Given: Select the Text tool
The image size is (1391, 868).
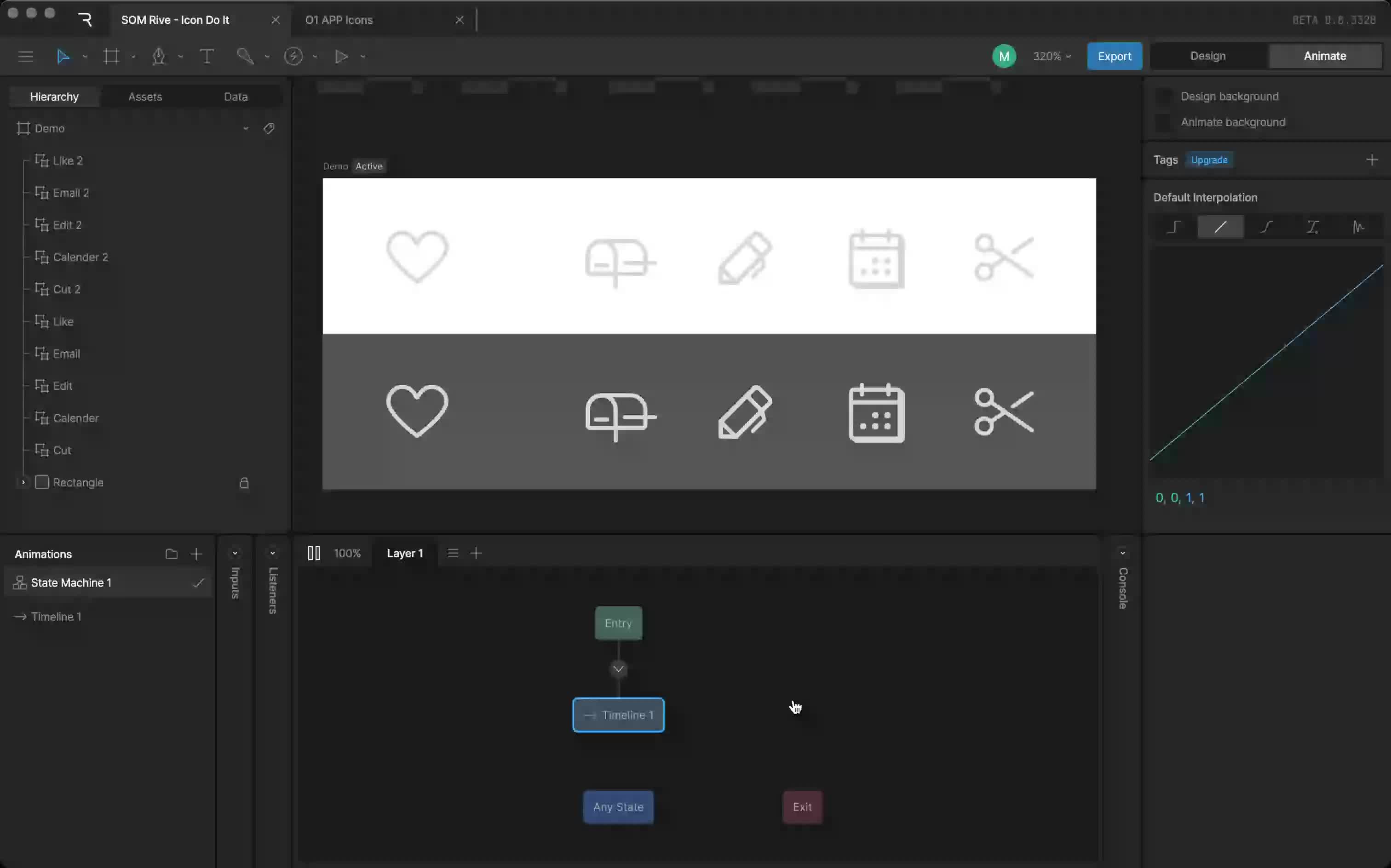Looking at the screenshot, I should tap(207, 56).
